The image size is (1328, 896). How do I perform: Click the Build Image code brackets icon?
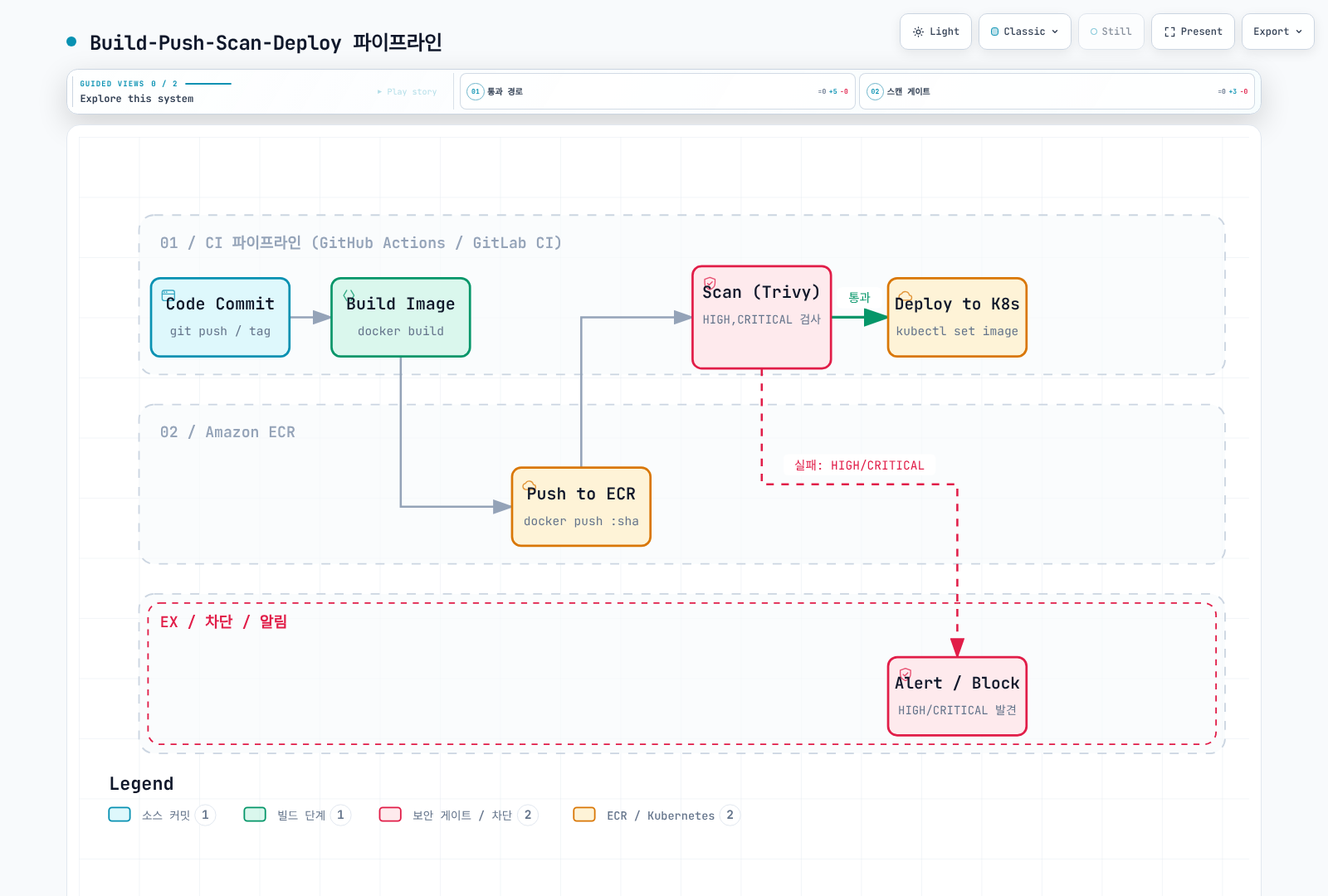[x=349, y=295]
